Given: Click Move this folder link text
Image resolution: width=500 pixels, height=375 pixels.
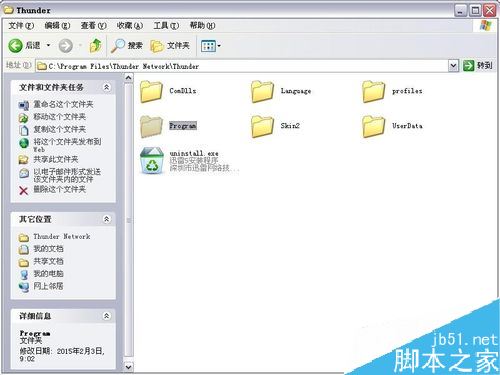Looking at the screenshot, I should coord(60,117).
